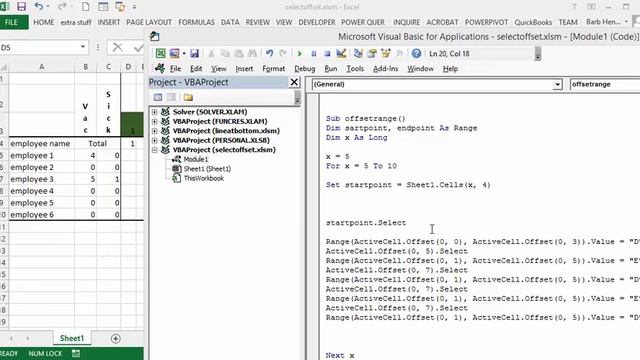The width and height of the screenshot is (640, 360).
Task: Click the Paste icon in VBA toolbar
Action: 239,53
